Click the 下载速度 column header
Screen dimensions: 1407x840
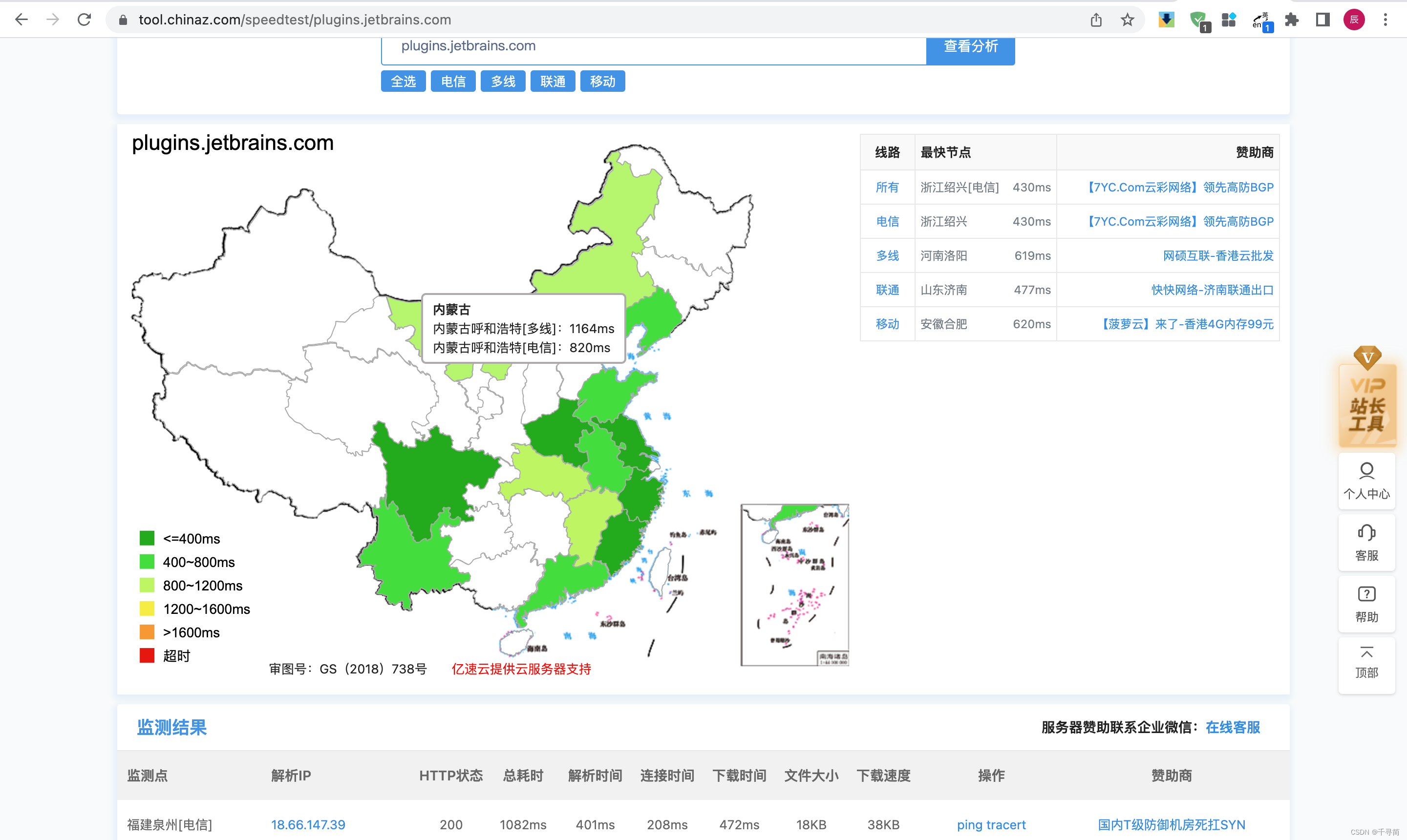pyautogui.click(x=883, y=776)
